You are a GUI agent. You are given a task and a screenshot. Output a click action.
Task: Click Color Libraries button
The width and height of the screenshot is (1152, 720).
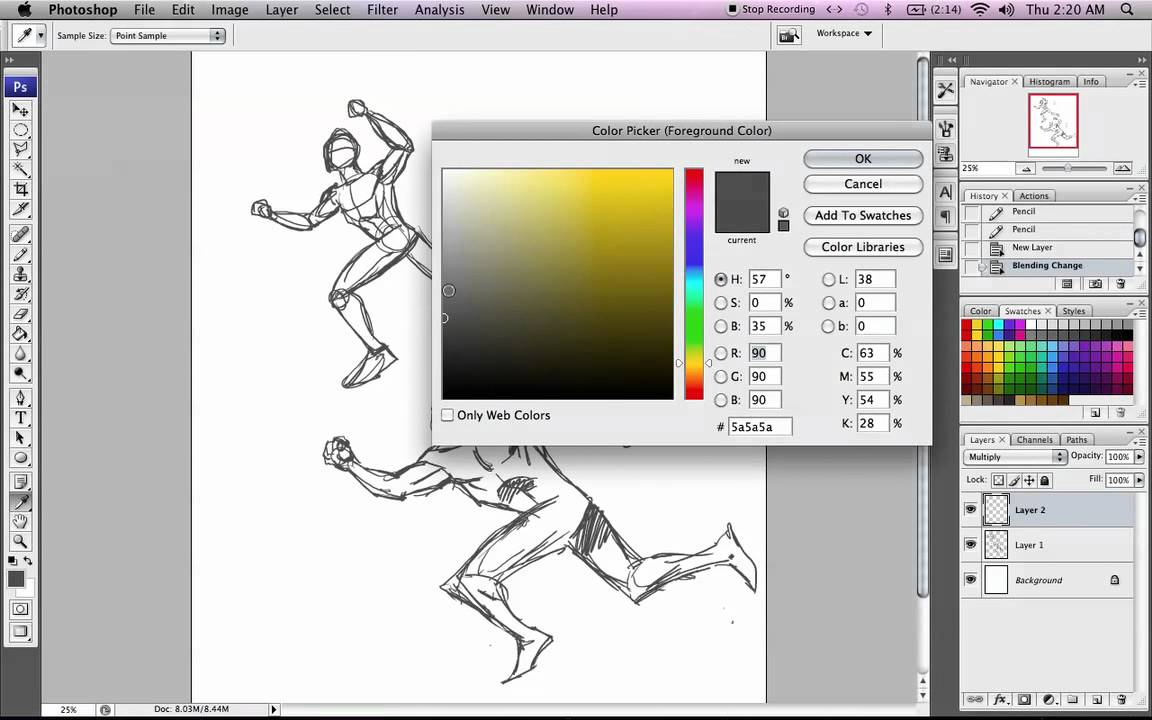click(863, 247)
